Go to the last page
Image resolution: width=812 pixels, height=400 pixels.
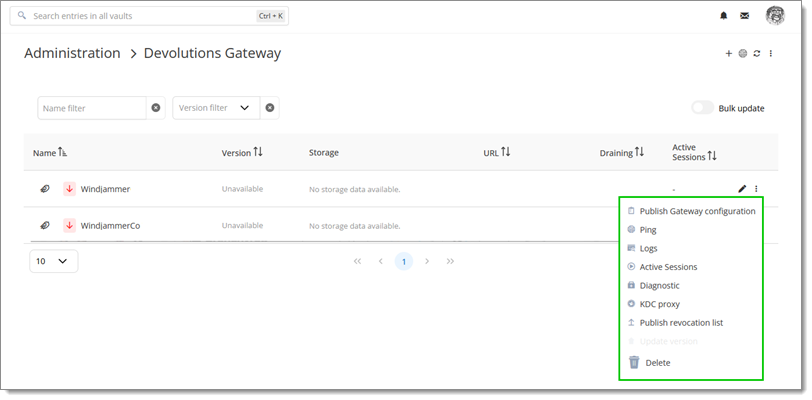pos(451,261)
